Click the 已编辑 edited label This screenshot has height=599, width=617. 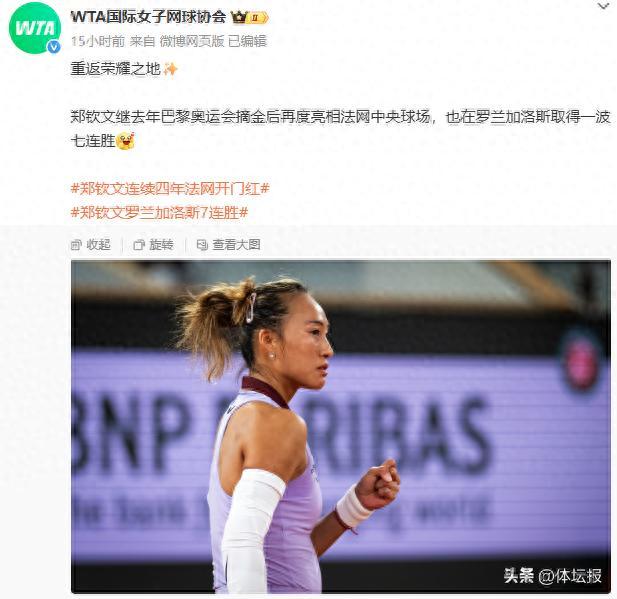click(248, 41)
